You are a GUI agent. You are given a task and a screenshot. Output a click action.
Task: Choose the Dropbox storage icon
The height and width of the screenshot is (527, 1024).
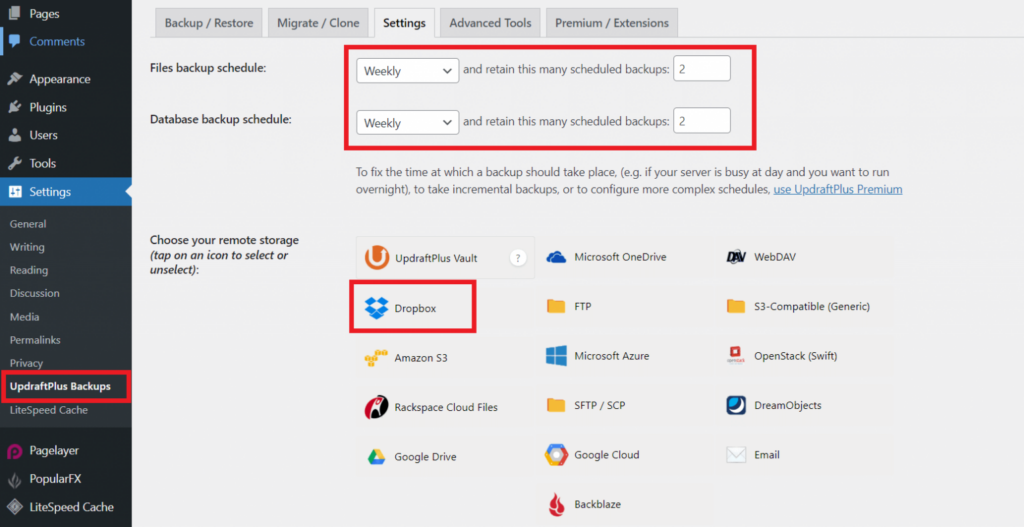pyautogui.click(x=376, y=308)
